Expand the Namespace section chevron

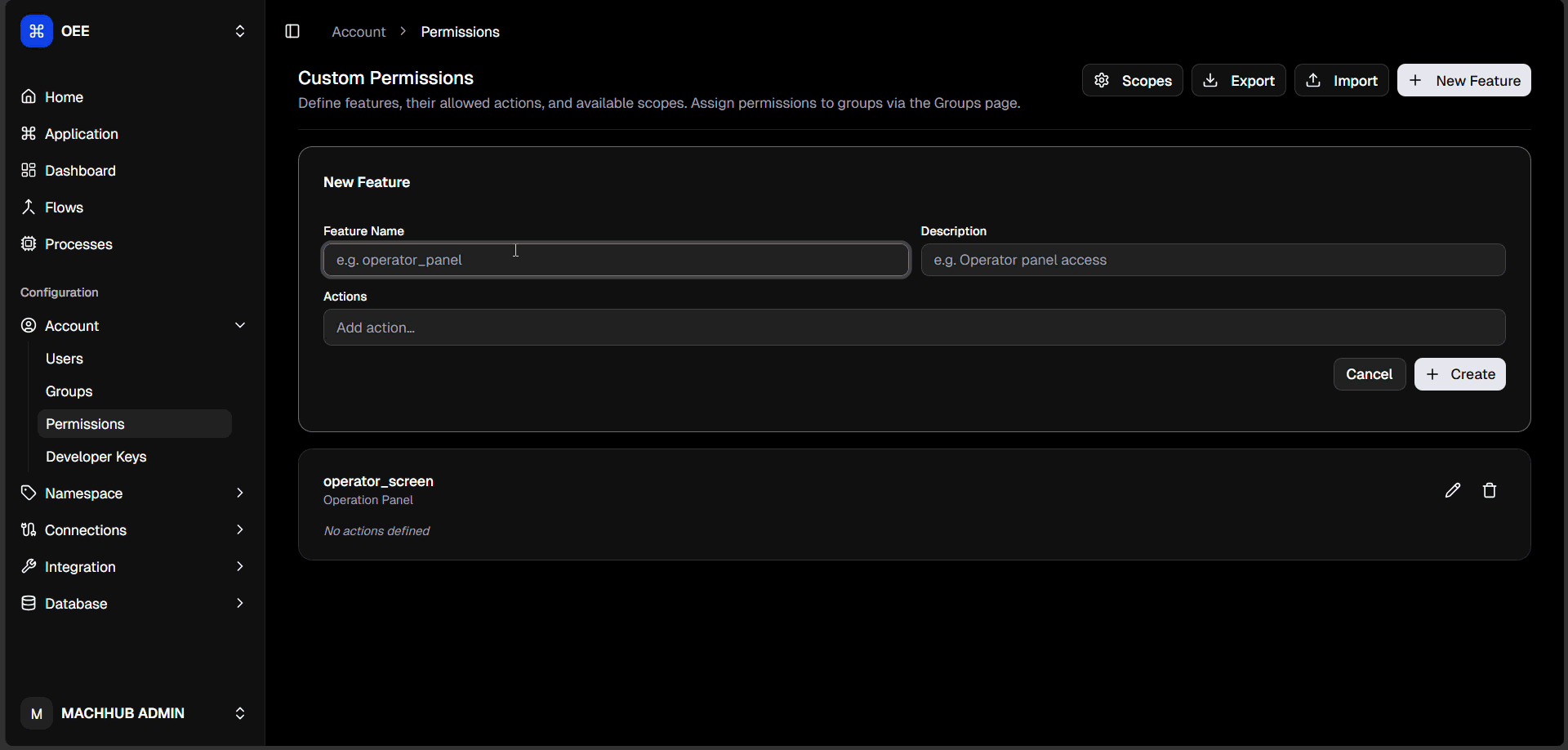click(x=240, y=493)
